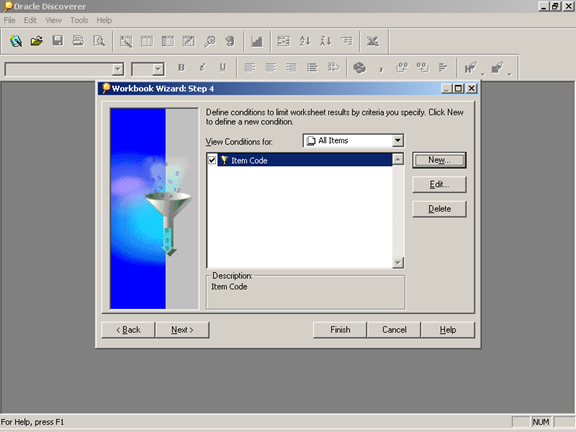This screenshot has width=576, height=432.
Task: Click the Save floppy disk icon
Action: point(58,41)
